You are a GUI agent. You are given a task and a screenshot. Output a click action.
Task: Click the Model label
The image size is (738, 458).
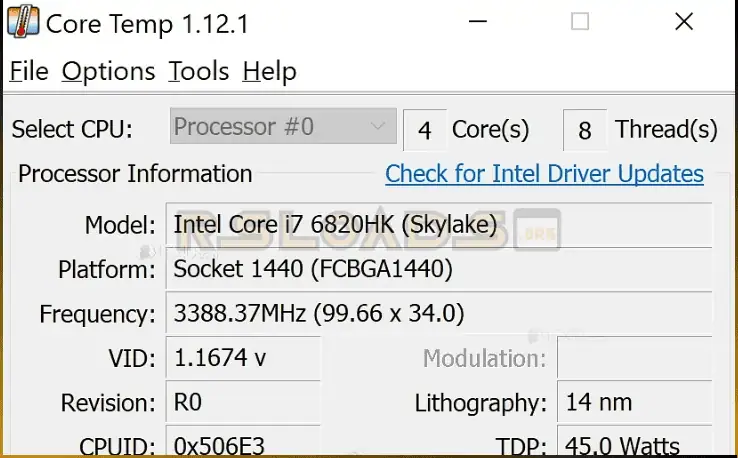(x=120, y=225)
